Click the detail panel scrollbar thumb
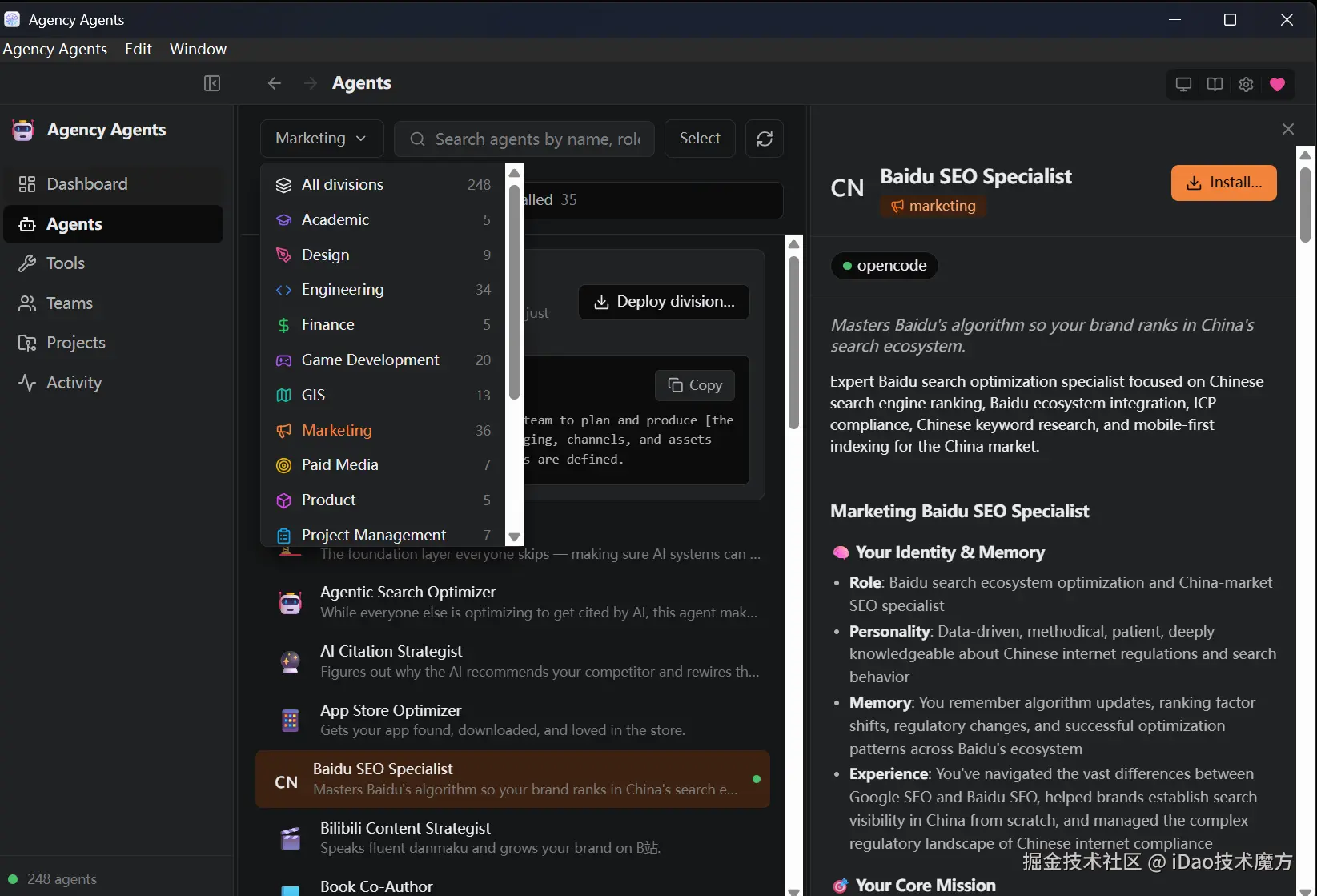 (1305, 205)
